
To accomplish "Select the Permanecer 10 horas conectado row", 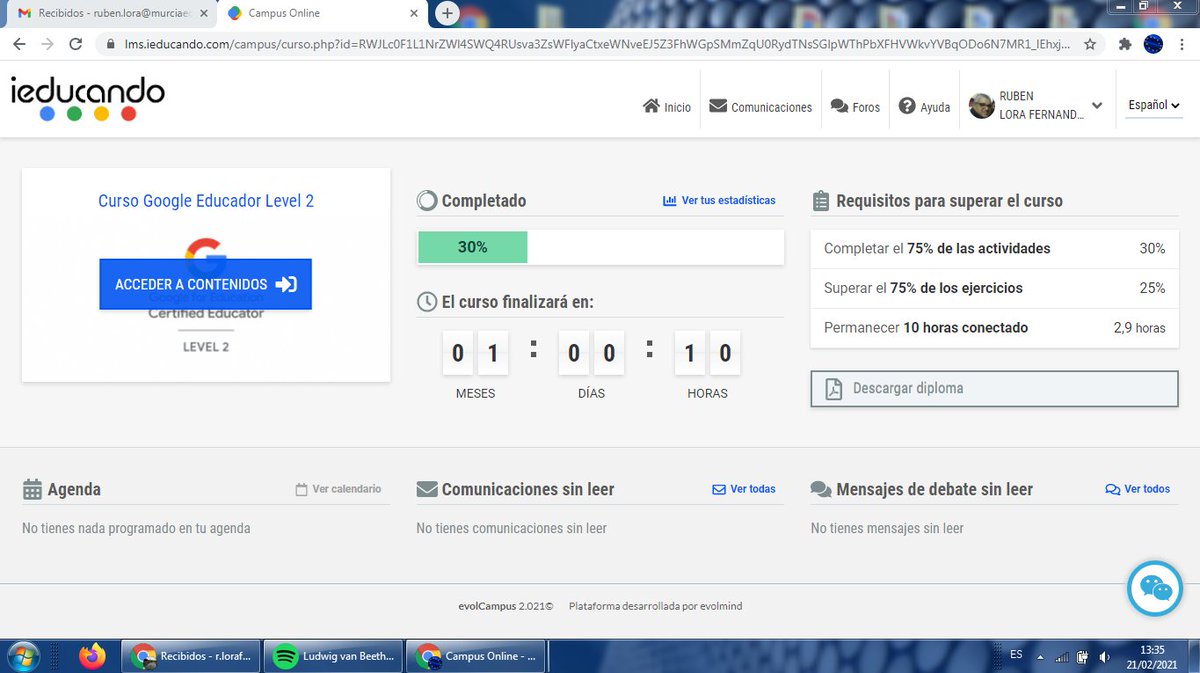I will pyautogui.click(x=994, y=327).
